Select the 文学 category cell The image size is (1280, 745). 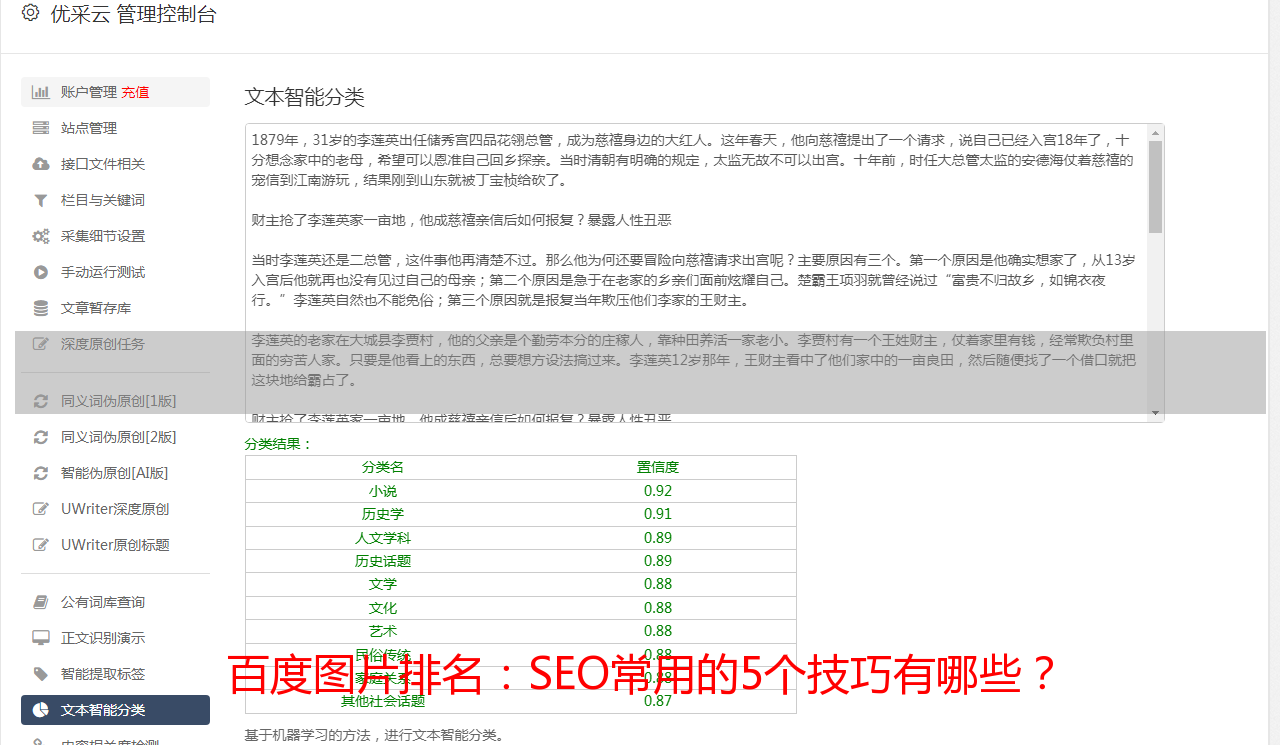(383, 584)
